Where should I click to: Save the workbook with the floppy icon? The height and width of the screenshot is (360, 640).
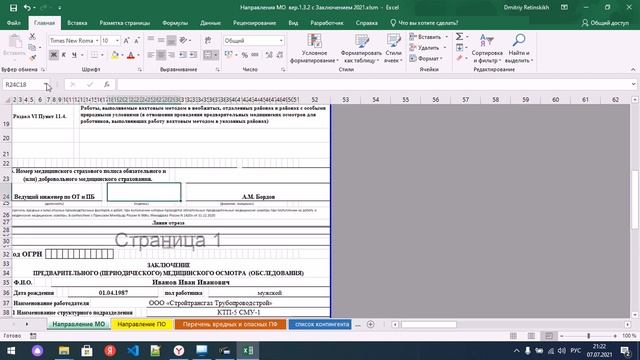tap(13, 7)
